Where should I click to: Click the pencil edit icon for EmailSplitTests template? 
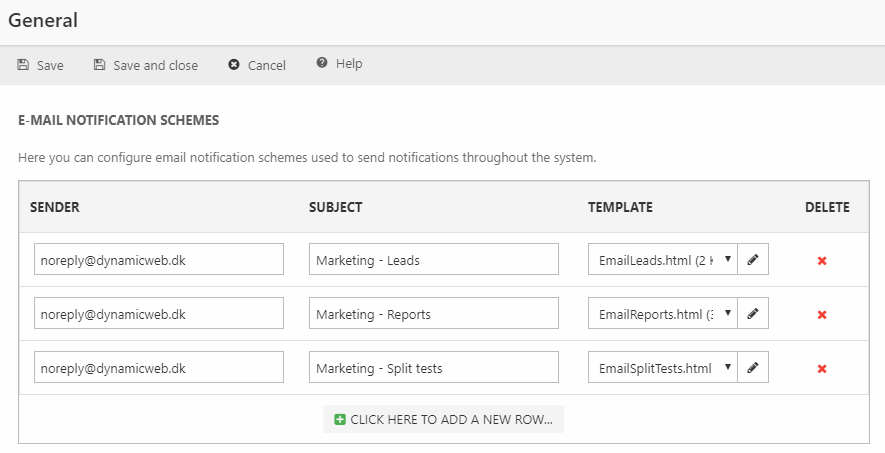tap(753, 368)
